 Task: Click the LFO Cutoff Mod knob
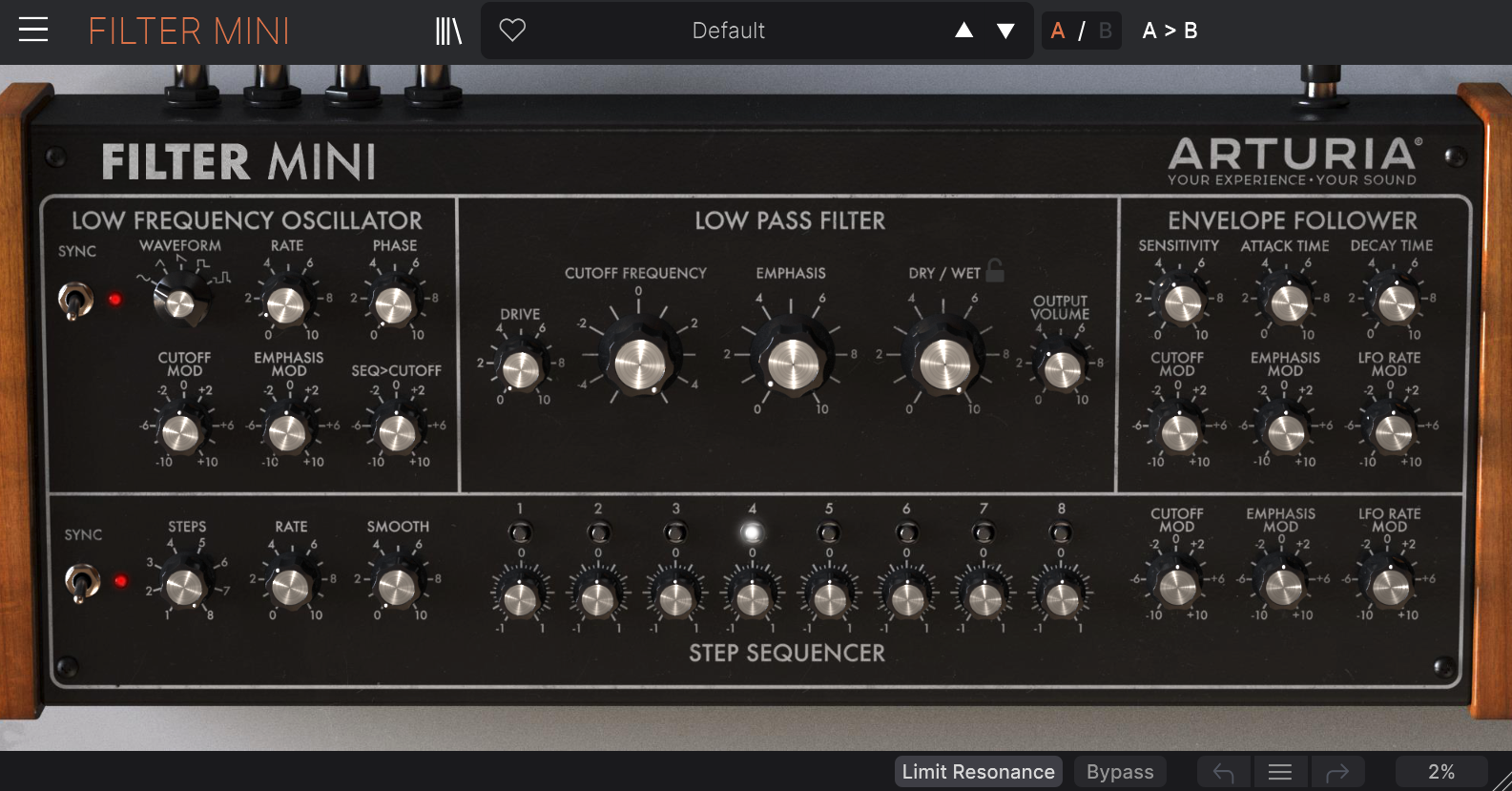click(180, 432)
